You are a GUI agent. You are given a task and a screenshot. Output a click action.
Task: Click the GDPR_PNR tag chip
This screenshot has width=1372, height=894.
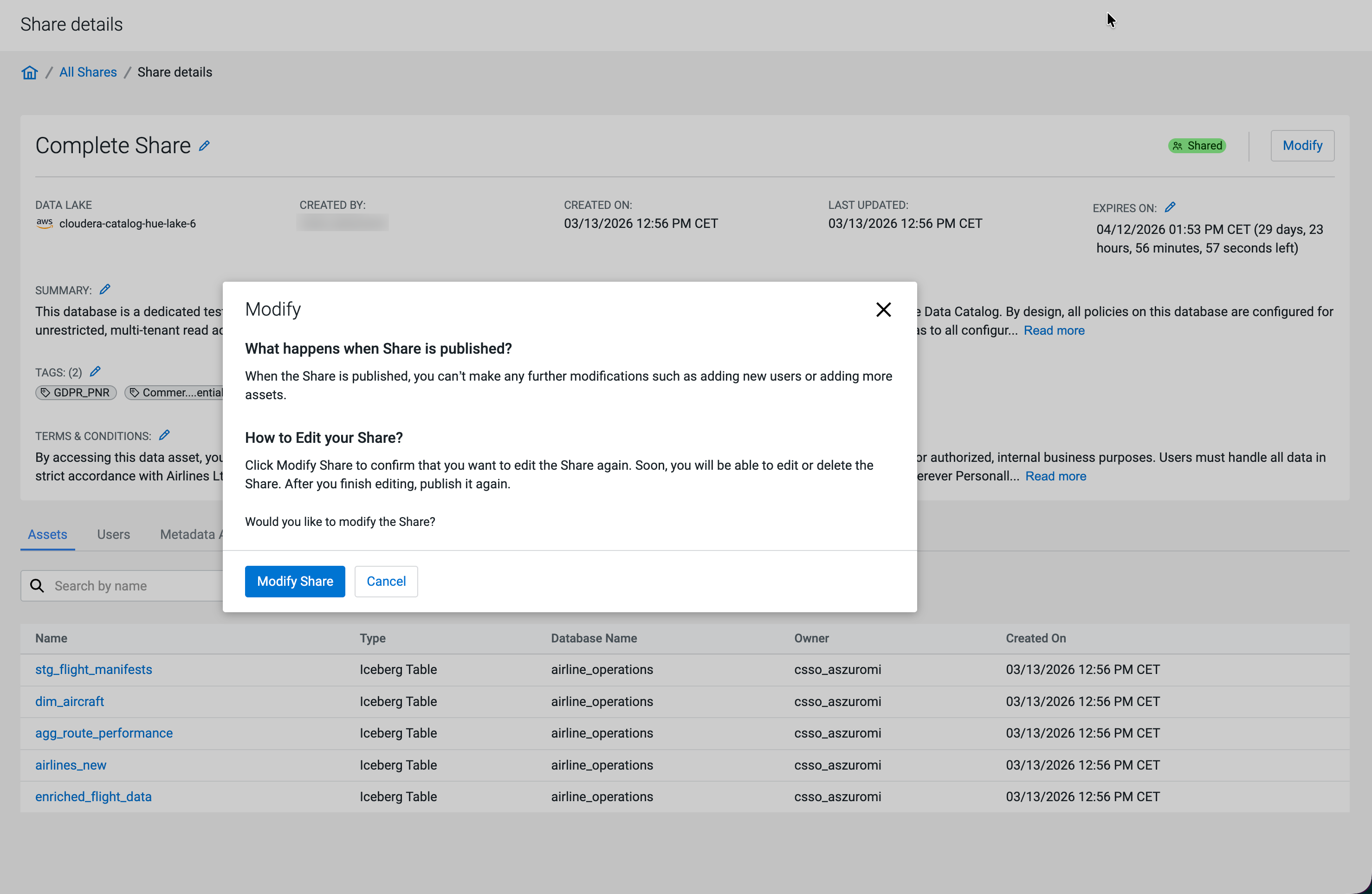(x=76, y=393)
